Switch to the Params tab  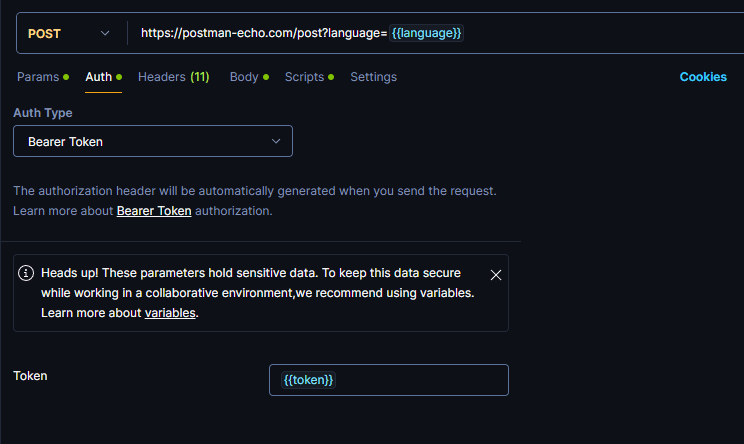(38, 77)
